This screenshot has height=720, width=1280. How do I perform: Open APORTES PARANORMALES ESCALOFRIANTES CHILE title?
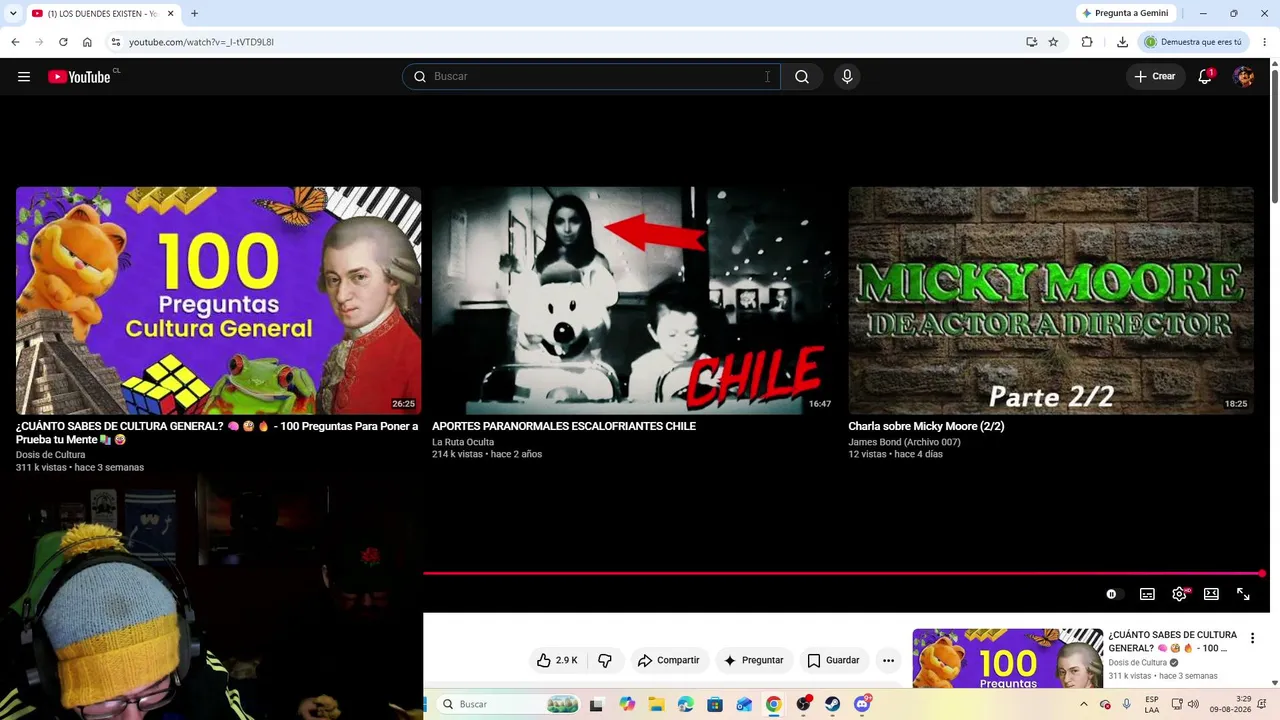(564, 426)
